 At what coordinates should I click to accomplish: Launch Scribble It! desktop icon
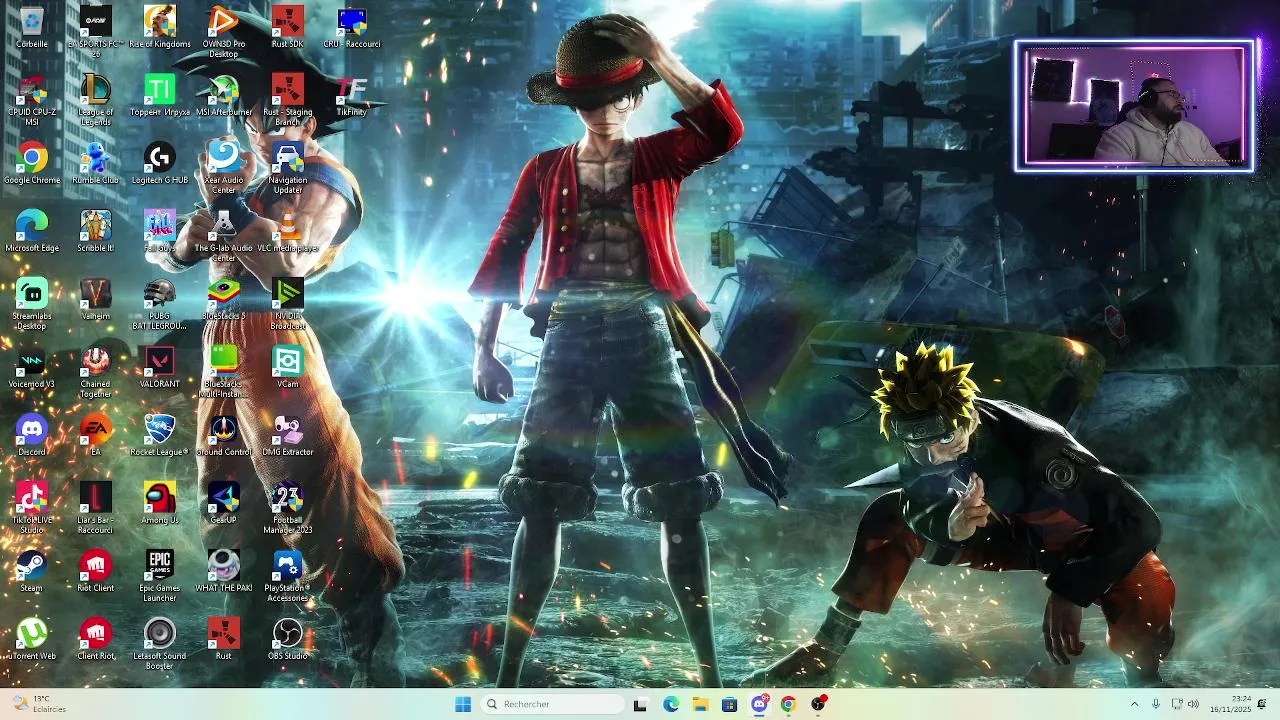pos(96,231)
